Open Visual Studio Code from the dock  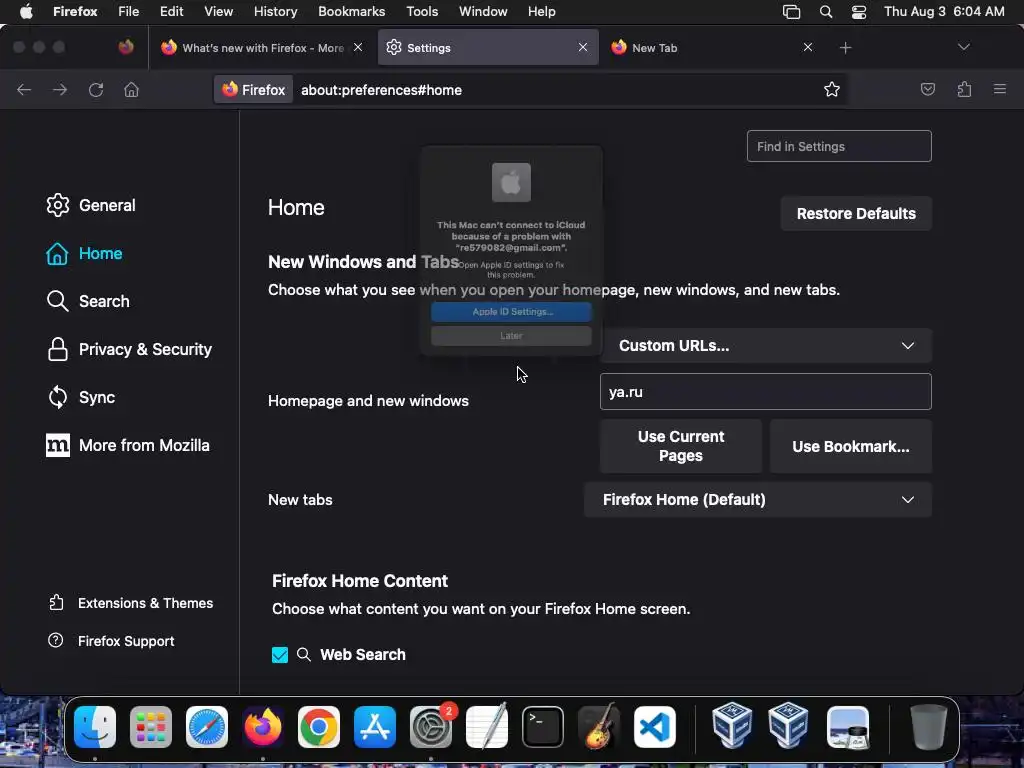(655, 727)
